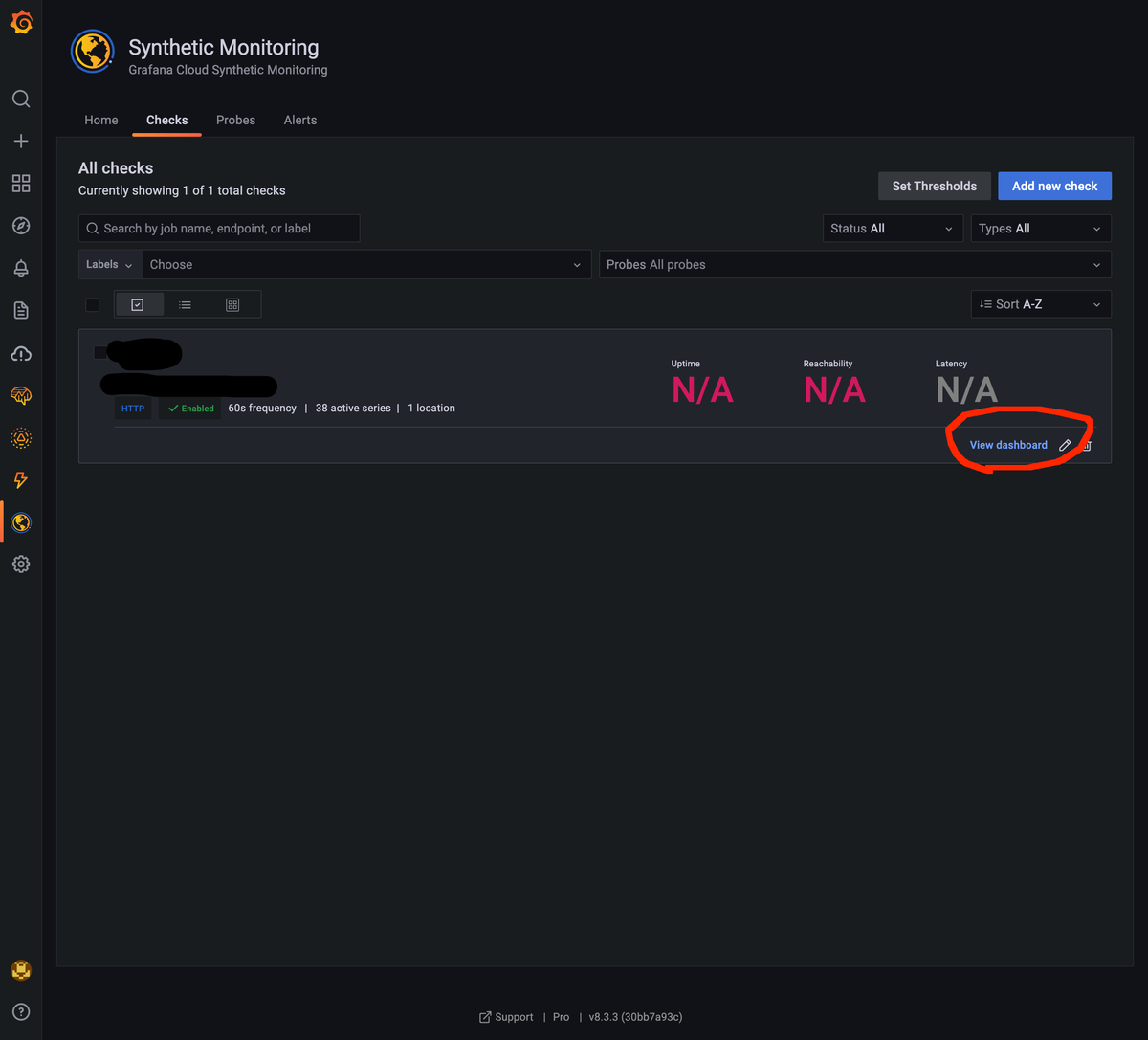Switch to card view layout icon
1148x1040 pixels.
(x=138, y=304)
